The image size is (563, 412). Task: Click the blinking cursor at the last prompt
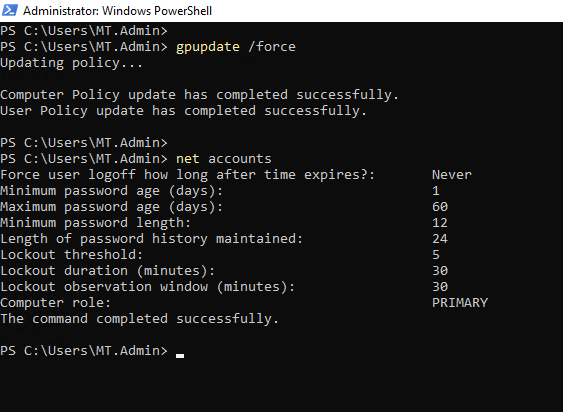click(180, 356)
